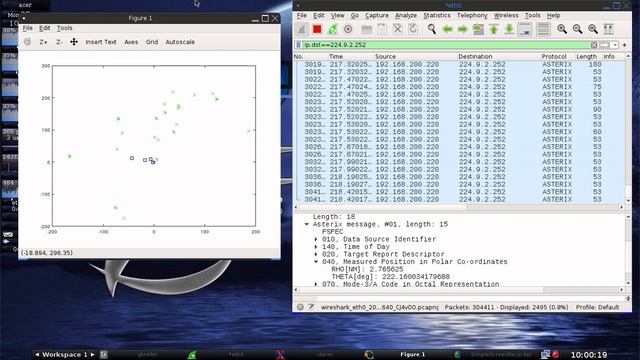Open a capture file from the toolbar
The width and height of the screenshot is (640, 360).
pyautogui.click(x=367, y=29)
